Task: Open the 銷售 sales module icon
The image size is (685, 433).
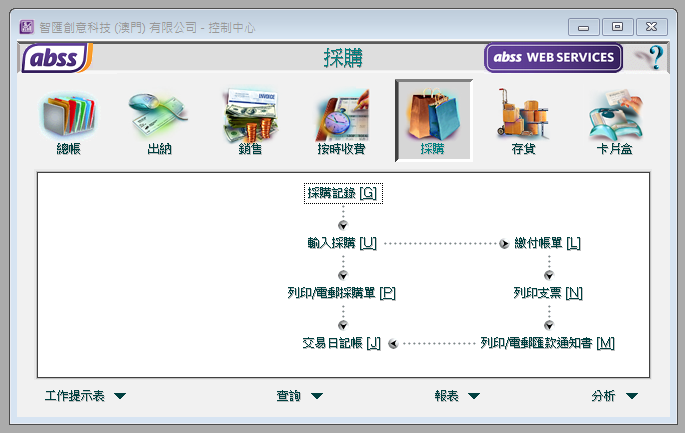Action: [x=250, y=117]
